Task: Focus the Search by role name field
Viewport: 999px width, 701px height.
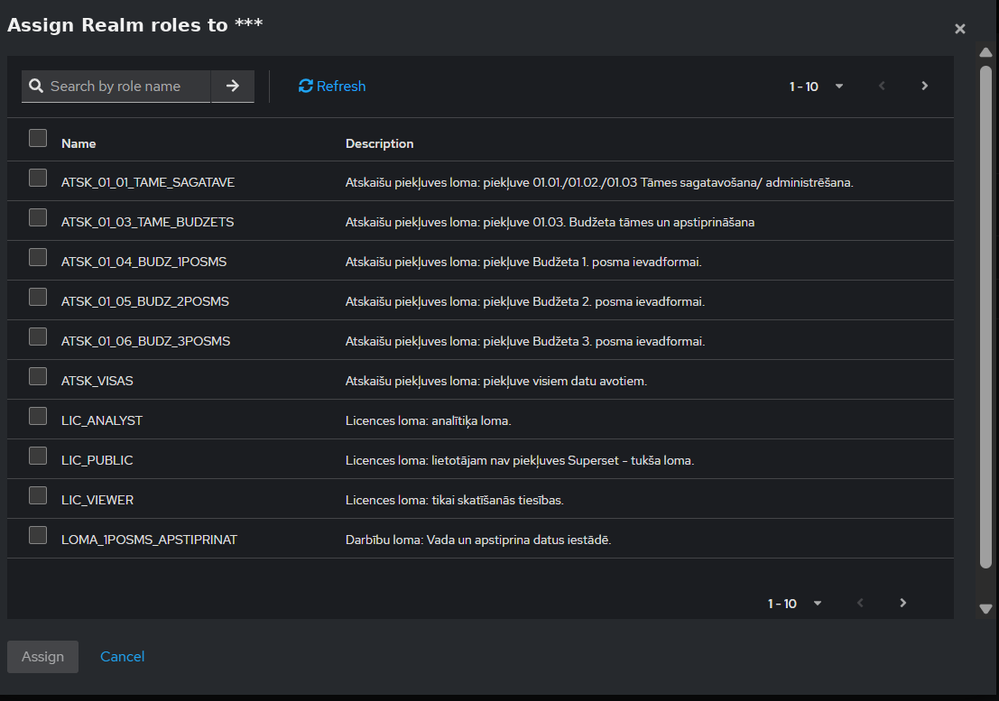Action: (x=116, y=86)
